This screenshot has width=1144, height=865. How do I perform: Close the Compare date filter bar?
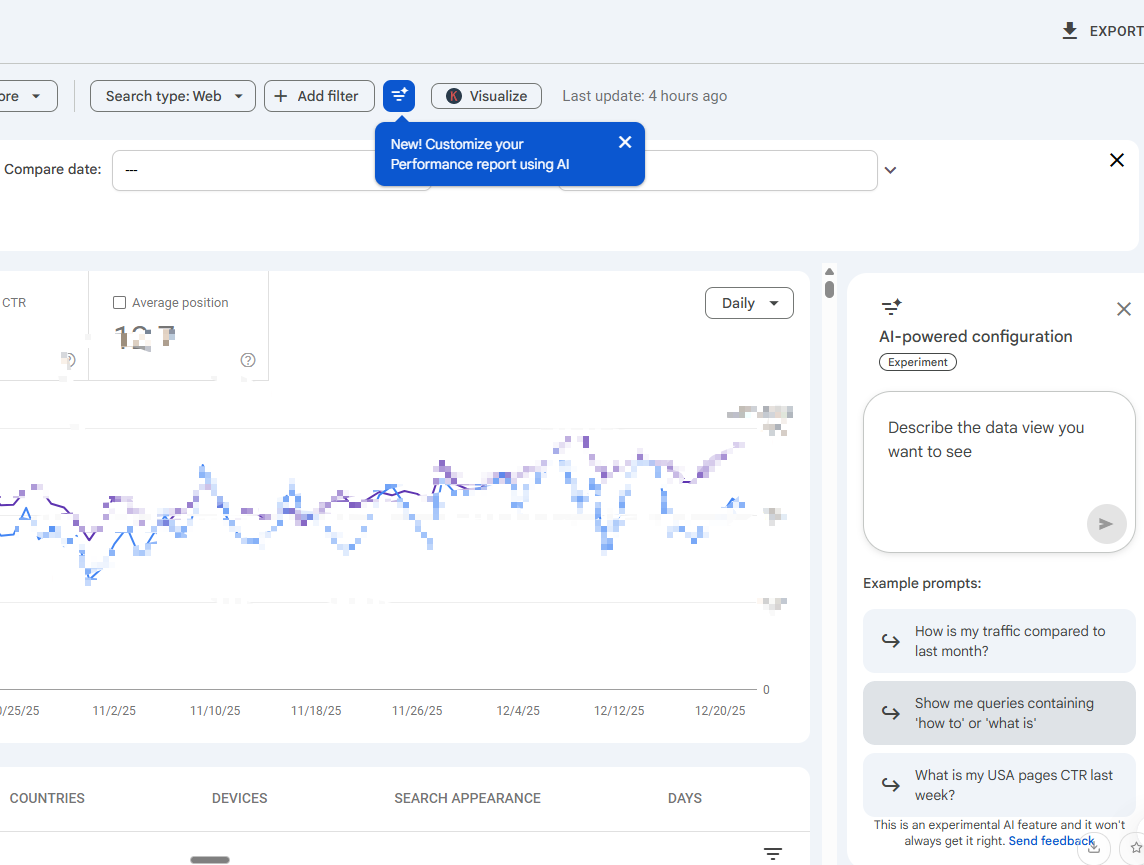[1116, 160]
